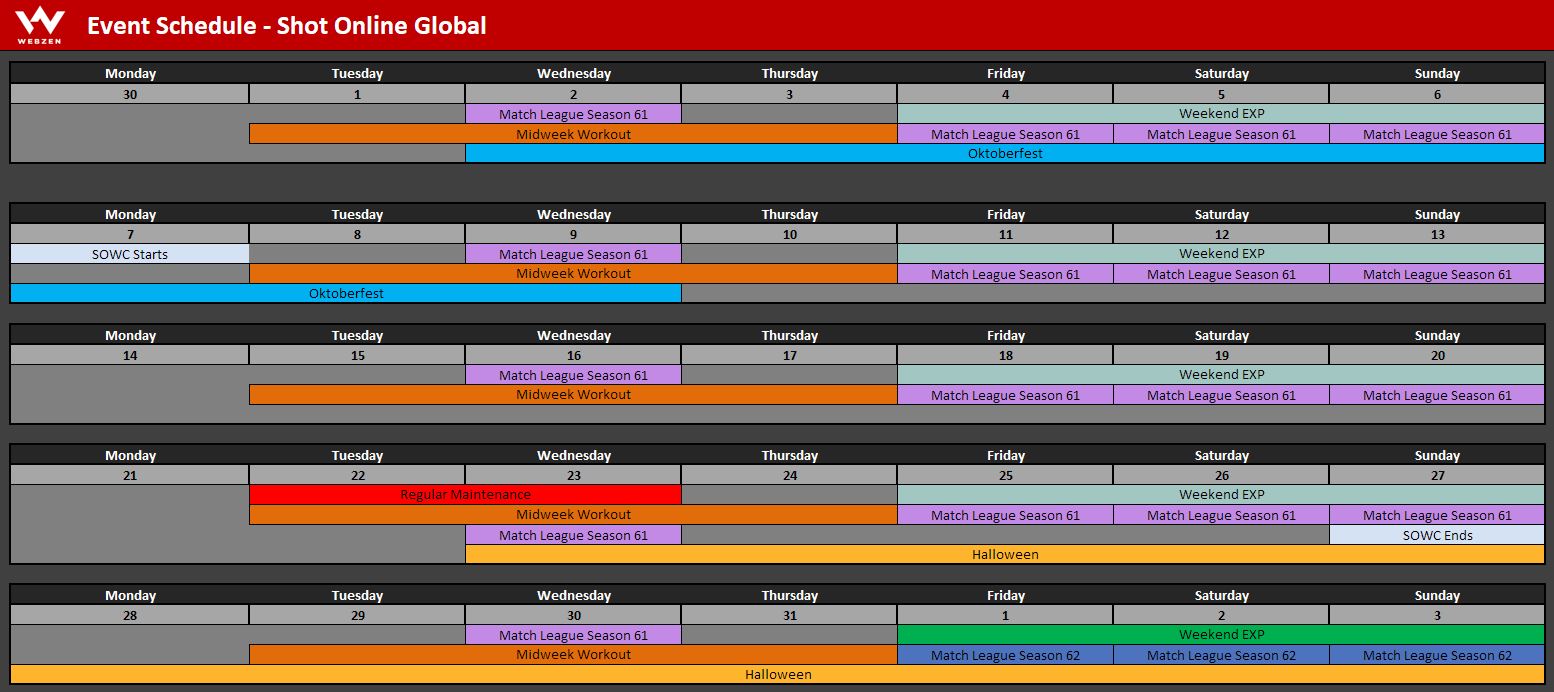Select the date cell 24 under Thursday
Image resolution: width=1554 pixels, height=692 pixels.
click(789, 475)
